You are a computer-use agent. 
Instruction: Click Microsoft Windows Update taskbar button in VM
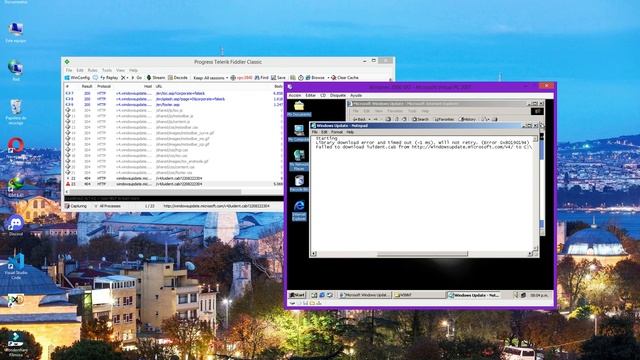tap(364, 295)
